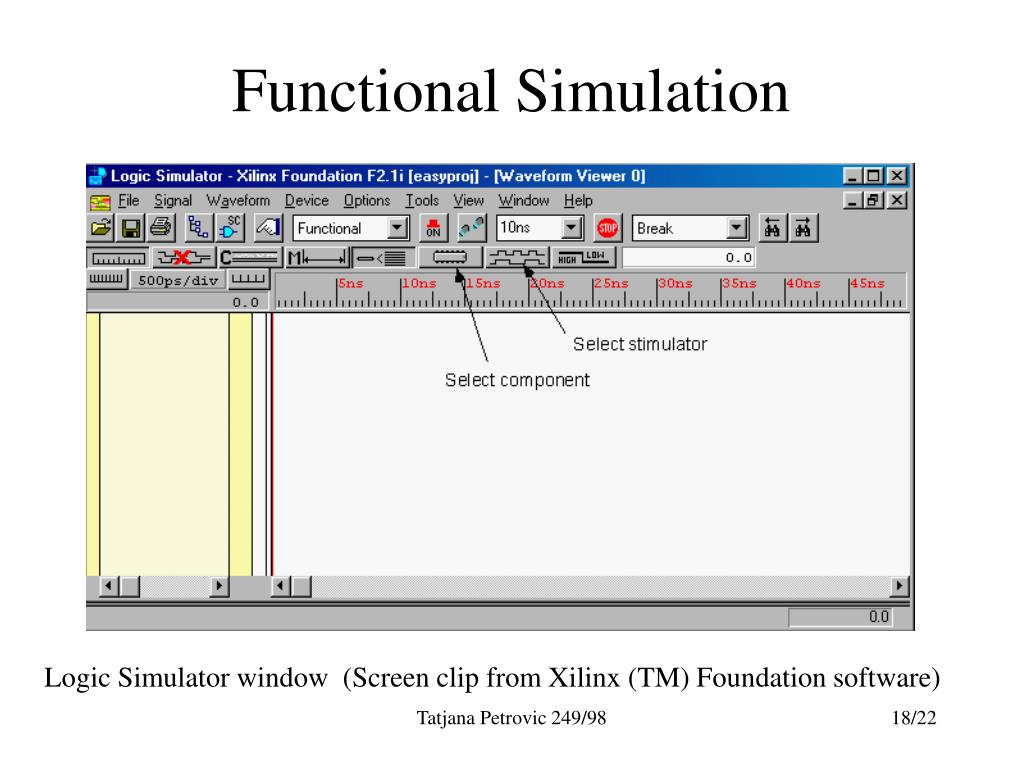This screenshot has height=768, width=1024.
Task: Open the hierarchy tree toolbar icon
Action: coord(198,228)
